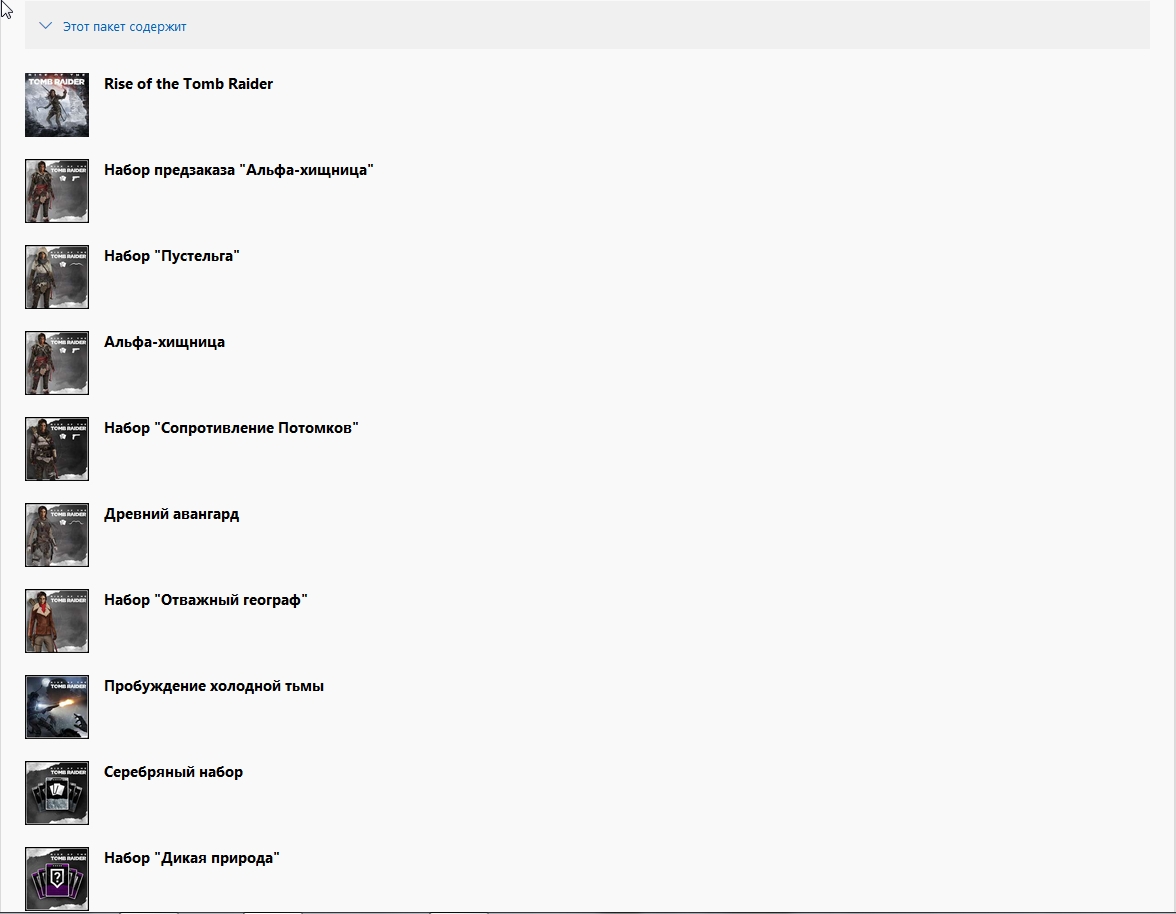Select the Альфа-хищница item title
Viewport: 1176px width, 914px height.
tap(164, 342)
